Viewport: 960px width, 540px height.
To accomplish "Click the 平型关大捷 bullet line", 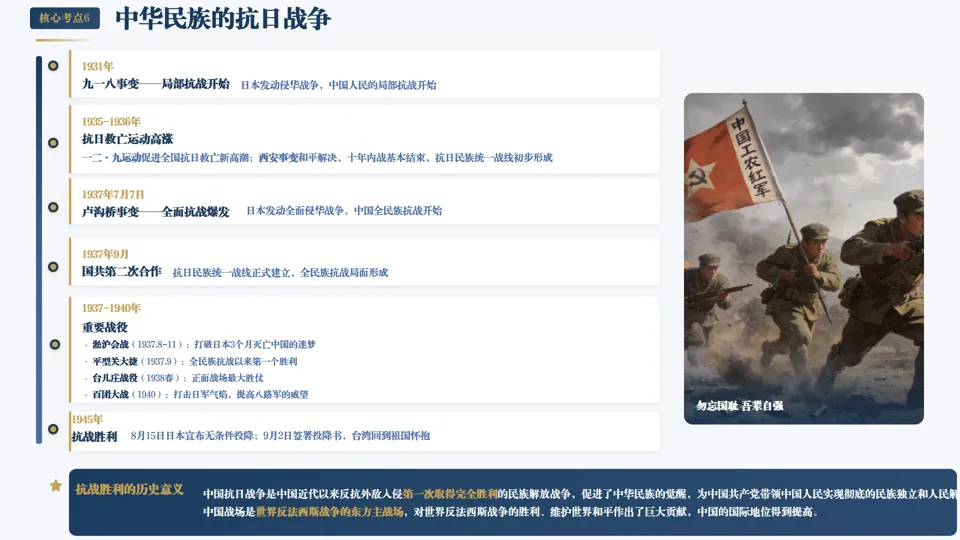I will point(195,361).
